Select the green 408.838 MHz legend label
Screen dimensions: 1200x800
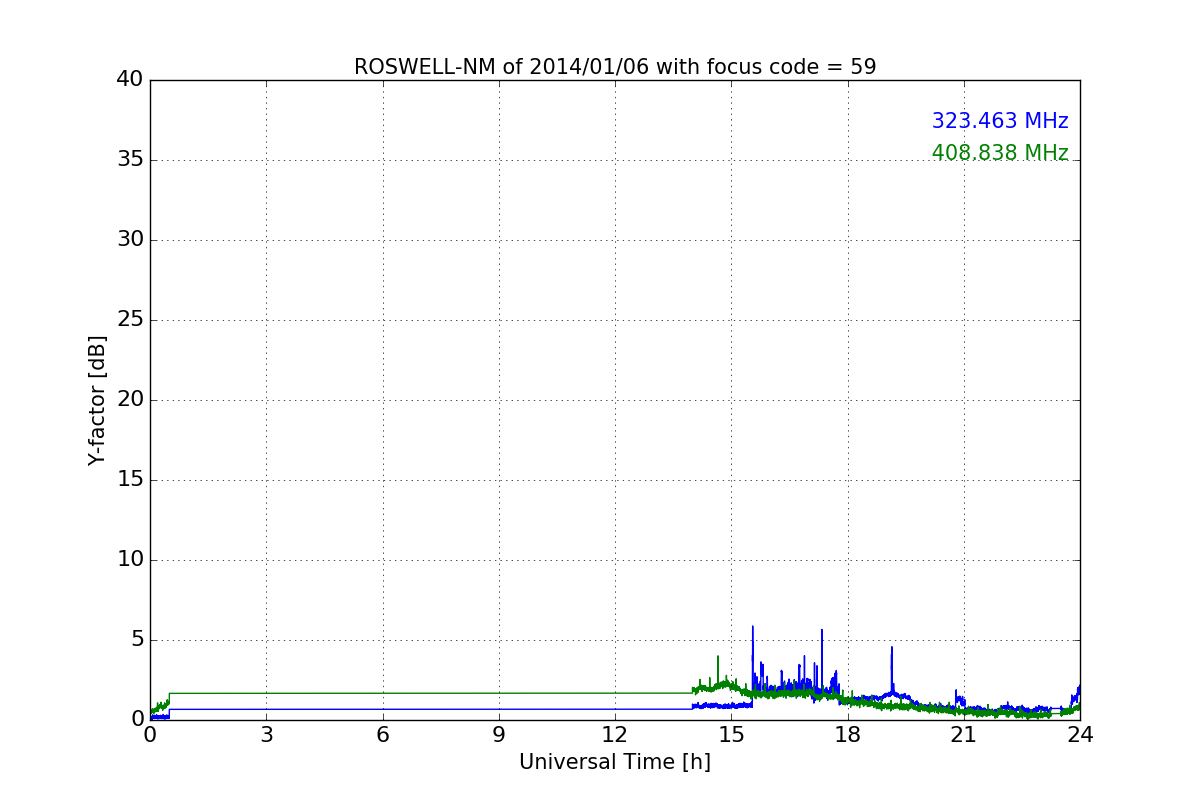pyautogui.click(x=1000, y=153)
